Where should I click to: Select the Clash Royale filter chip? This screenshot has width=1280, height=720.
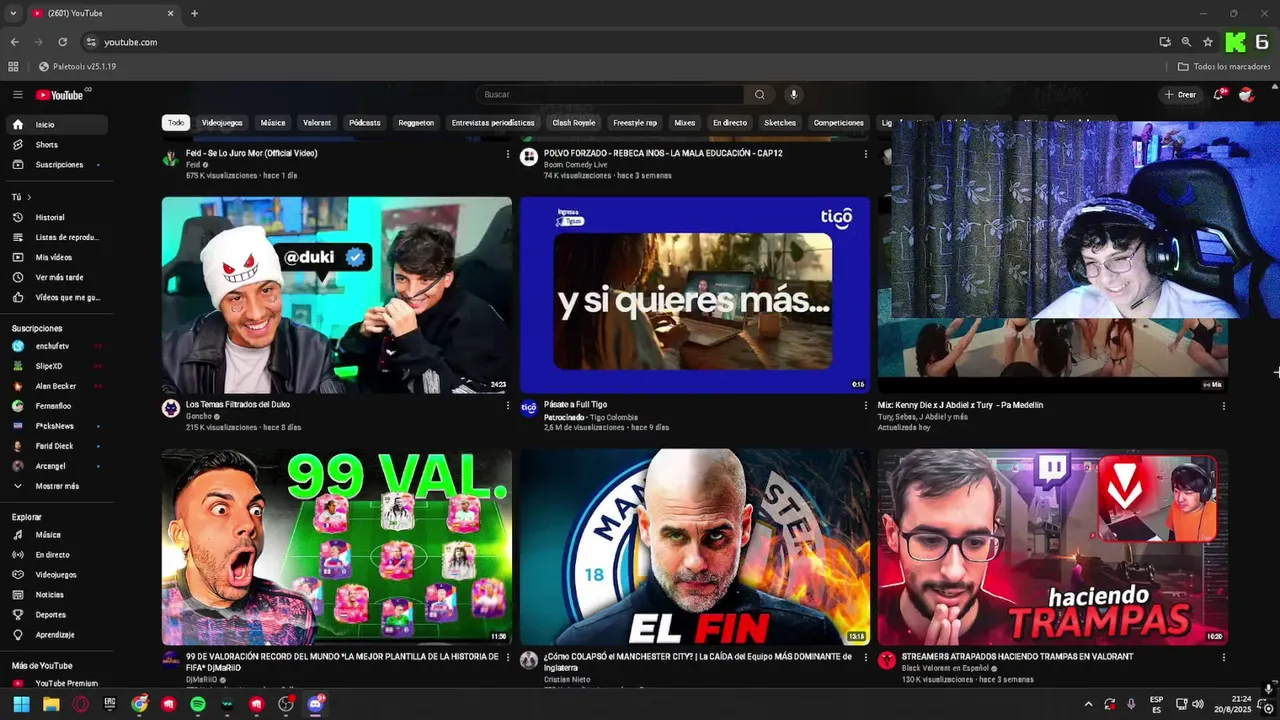click(x=574, y=123)
